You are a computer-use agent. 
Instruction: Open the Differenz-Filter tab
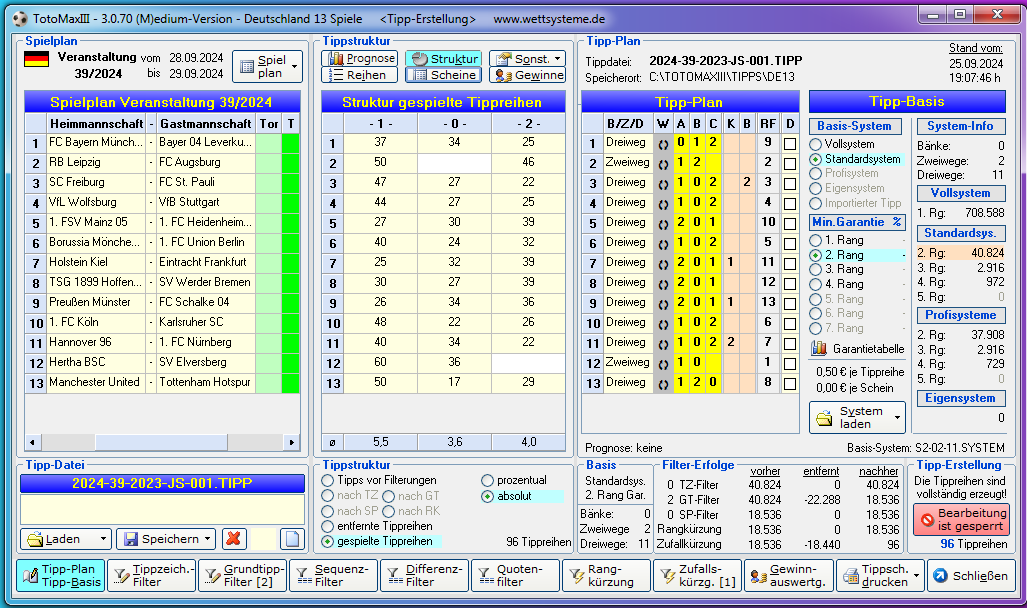pyautogui.click(x=424, y=575)
